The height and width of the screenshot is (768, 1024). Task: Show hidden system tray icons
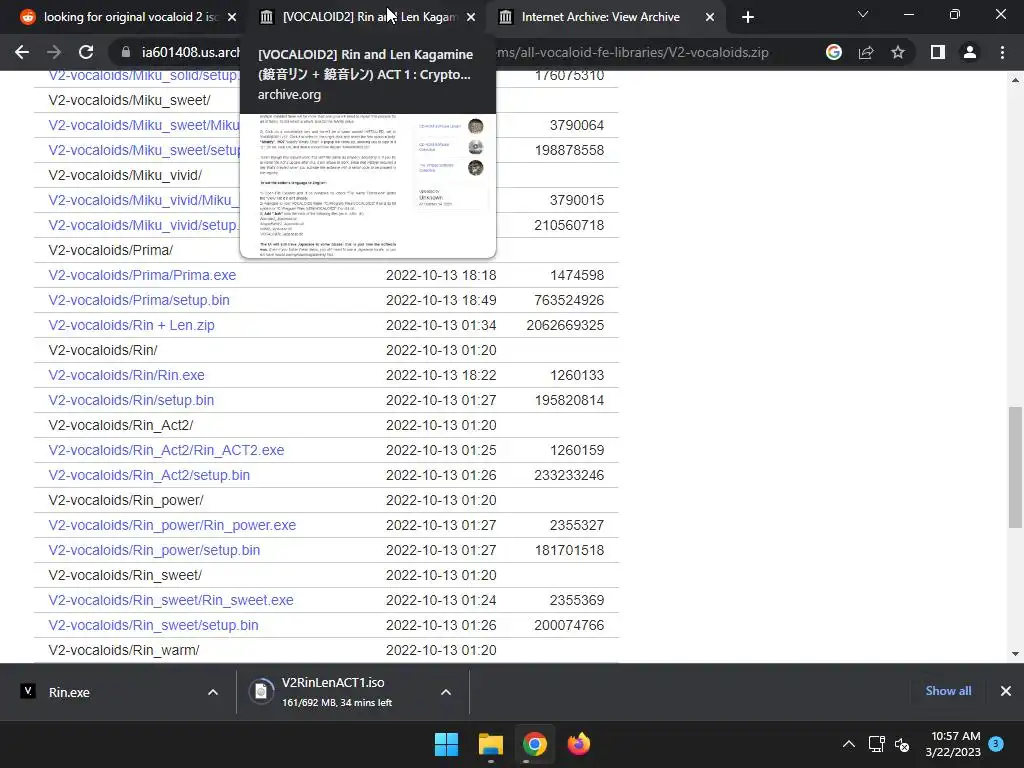(848, 744)
